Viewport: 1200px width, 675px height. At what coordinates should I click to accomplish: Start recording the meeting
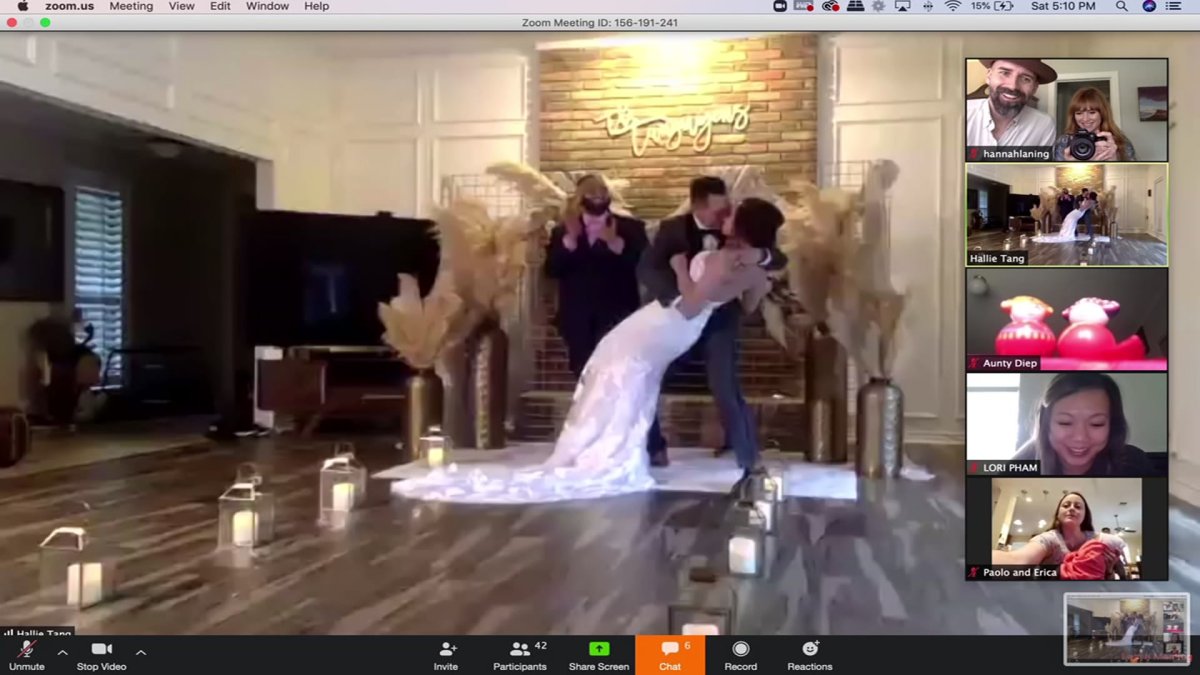(740, 655)
